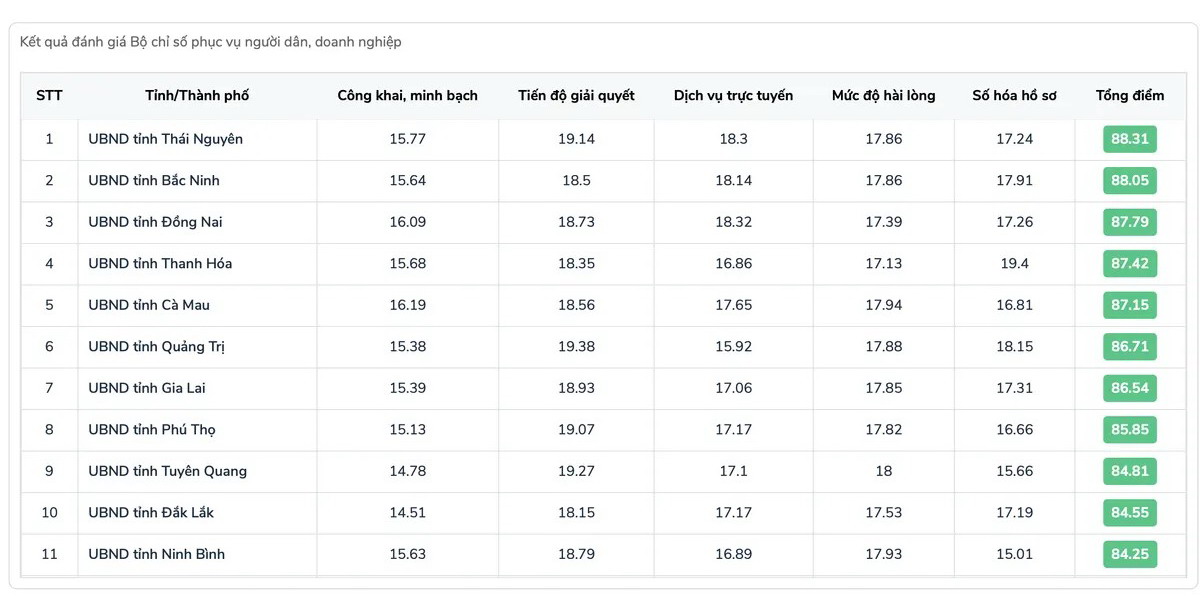Select the 87.79 green score badge

1130,222
